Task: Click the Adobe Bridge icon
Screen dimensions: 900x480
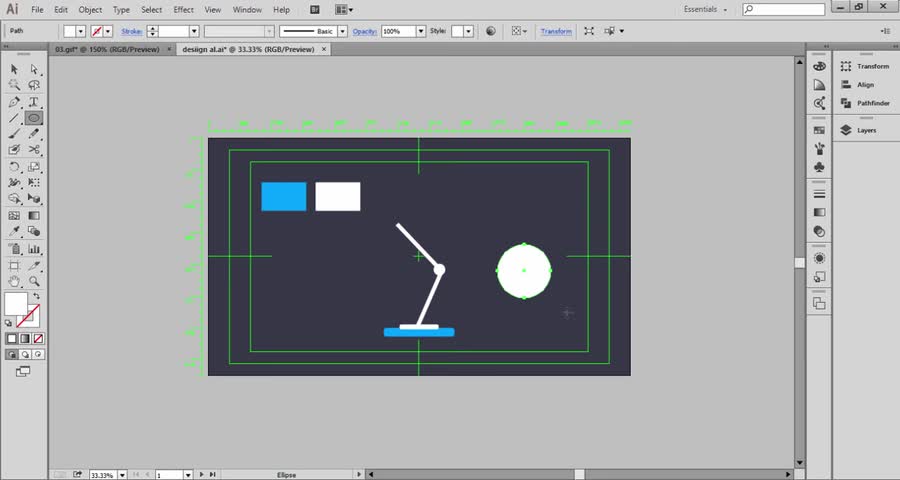Action: 315,9
